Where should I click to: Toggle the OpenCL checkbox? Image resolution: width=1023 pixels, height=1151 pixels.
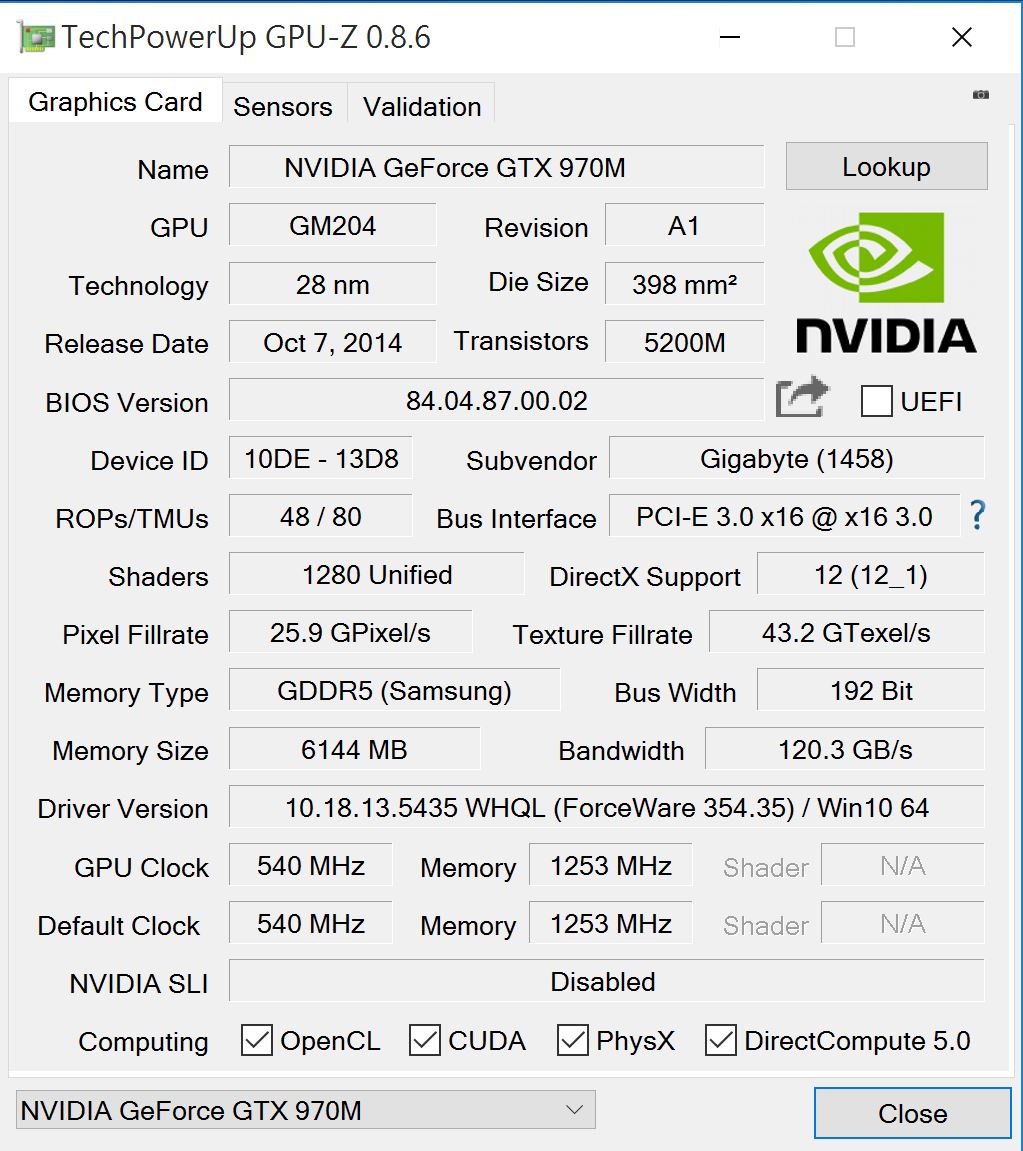(x=257, y=1041)
